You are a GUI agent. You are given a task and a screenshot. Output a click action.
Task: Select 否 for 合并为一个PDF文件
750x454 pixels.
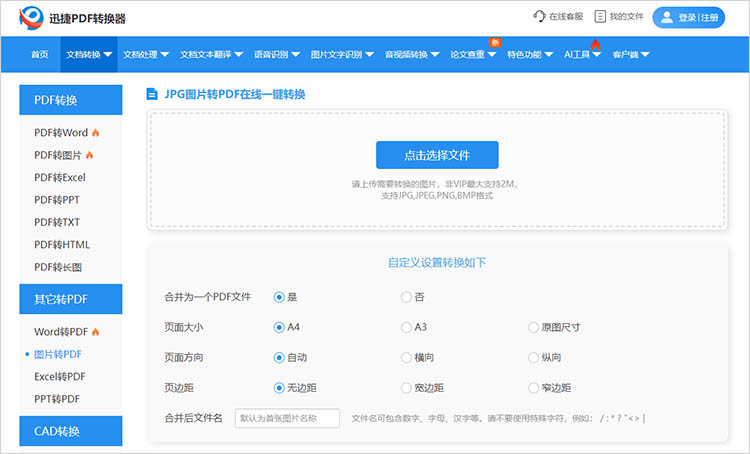tap(406, 297)
